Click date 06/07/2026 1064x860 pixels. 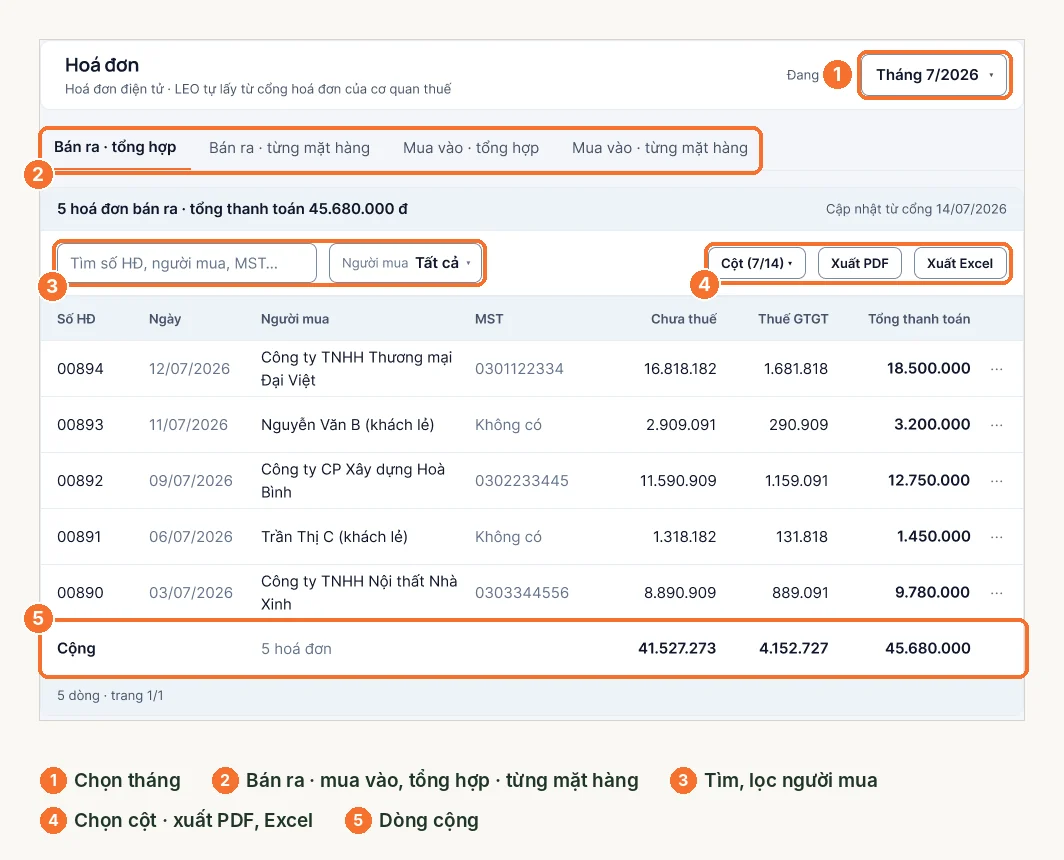(191, 537)
